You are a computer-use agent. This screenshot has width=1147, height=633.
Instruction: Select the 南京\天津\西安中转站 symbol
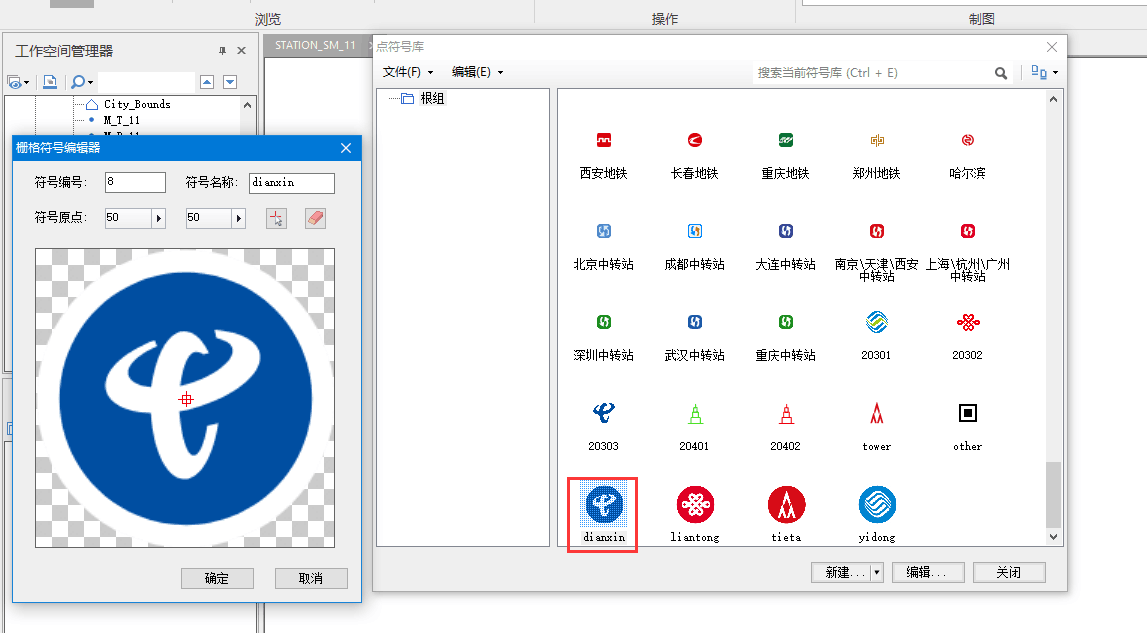click(876, 231)
